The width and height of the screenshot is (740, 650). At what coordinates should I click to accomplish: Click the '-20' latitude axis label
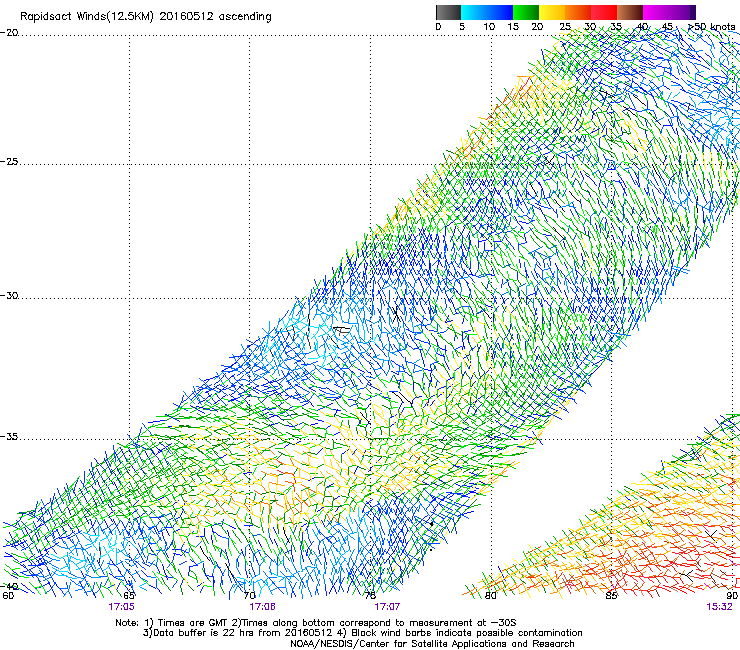9,33
